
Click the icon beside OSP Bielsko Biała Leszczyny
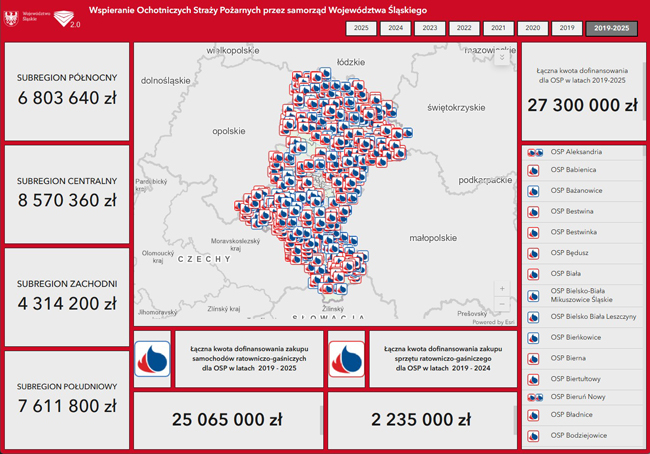(533, 317)
